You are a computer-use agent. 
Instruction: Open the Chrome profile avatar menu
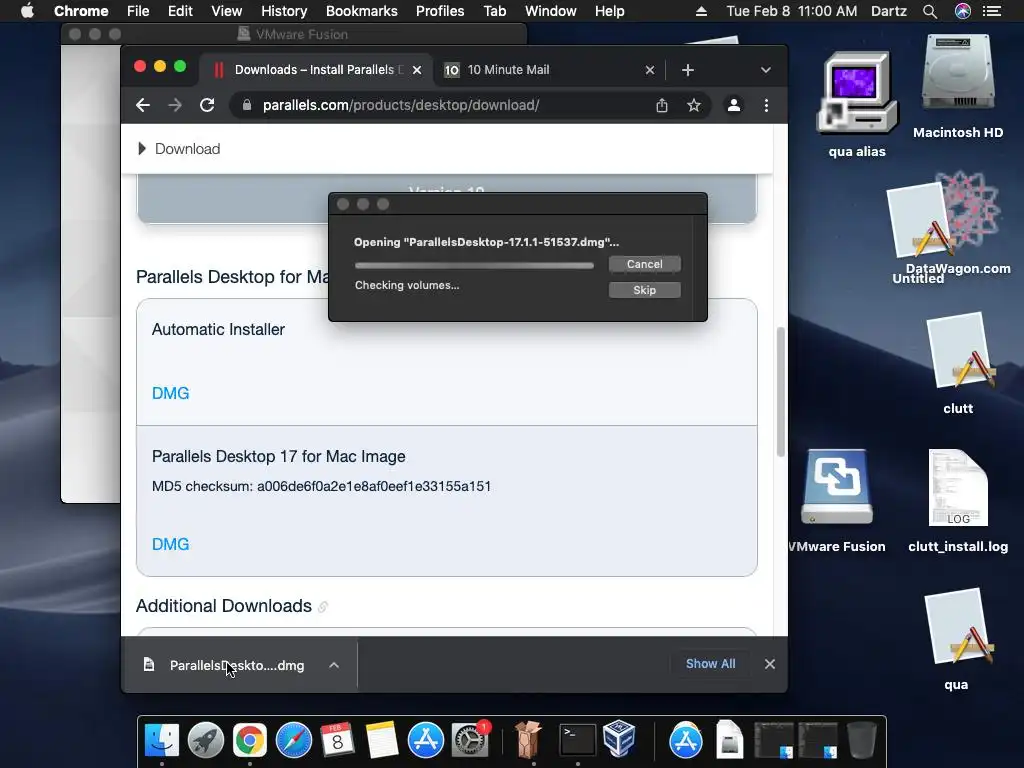tap(733, 105)
